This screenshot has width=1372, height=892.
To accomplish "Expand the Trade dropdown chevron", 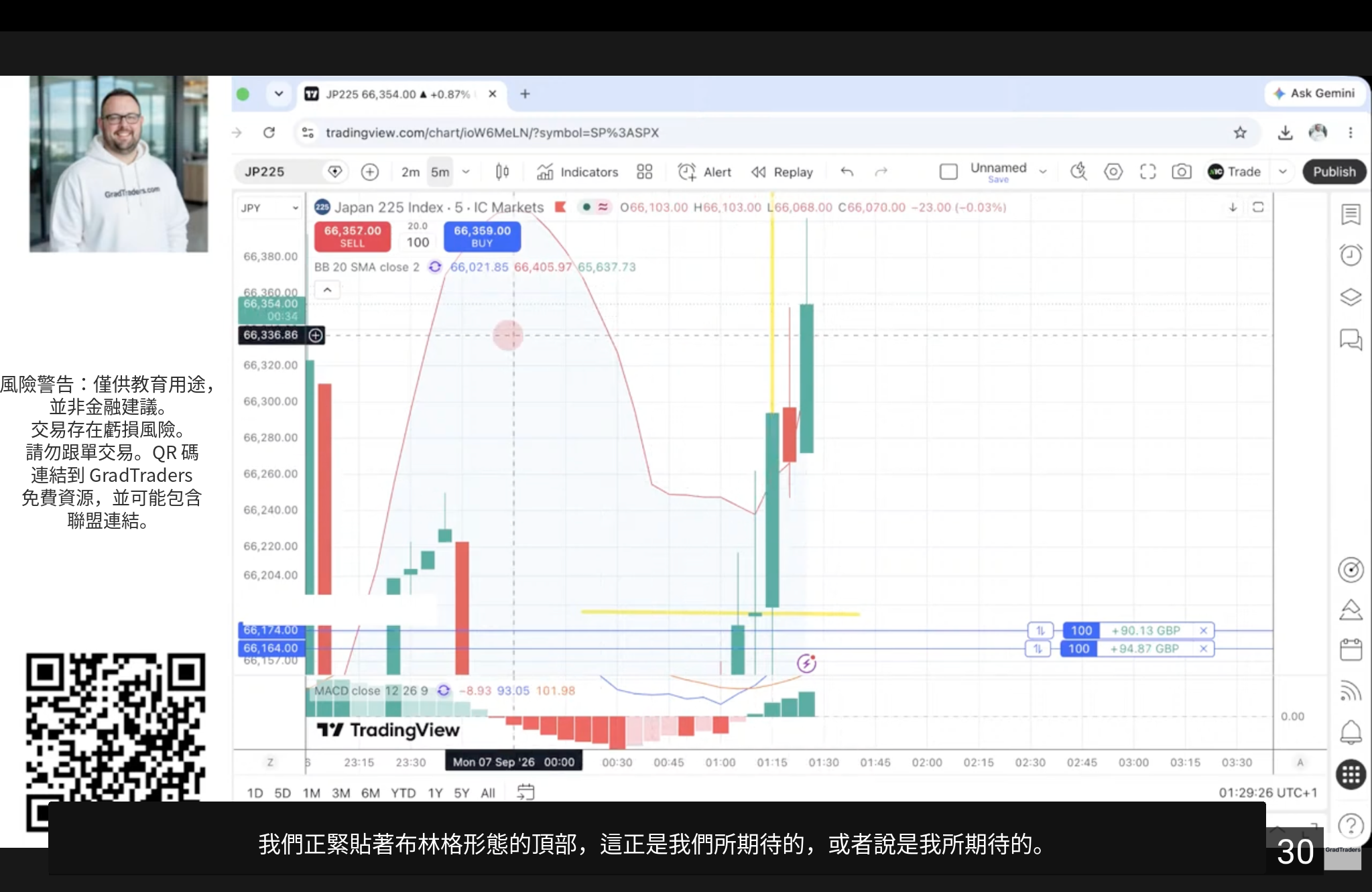I will (1282, 172).
